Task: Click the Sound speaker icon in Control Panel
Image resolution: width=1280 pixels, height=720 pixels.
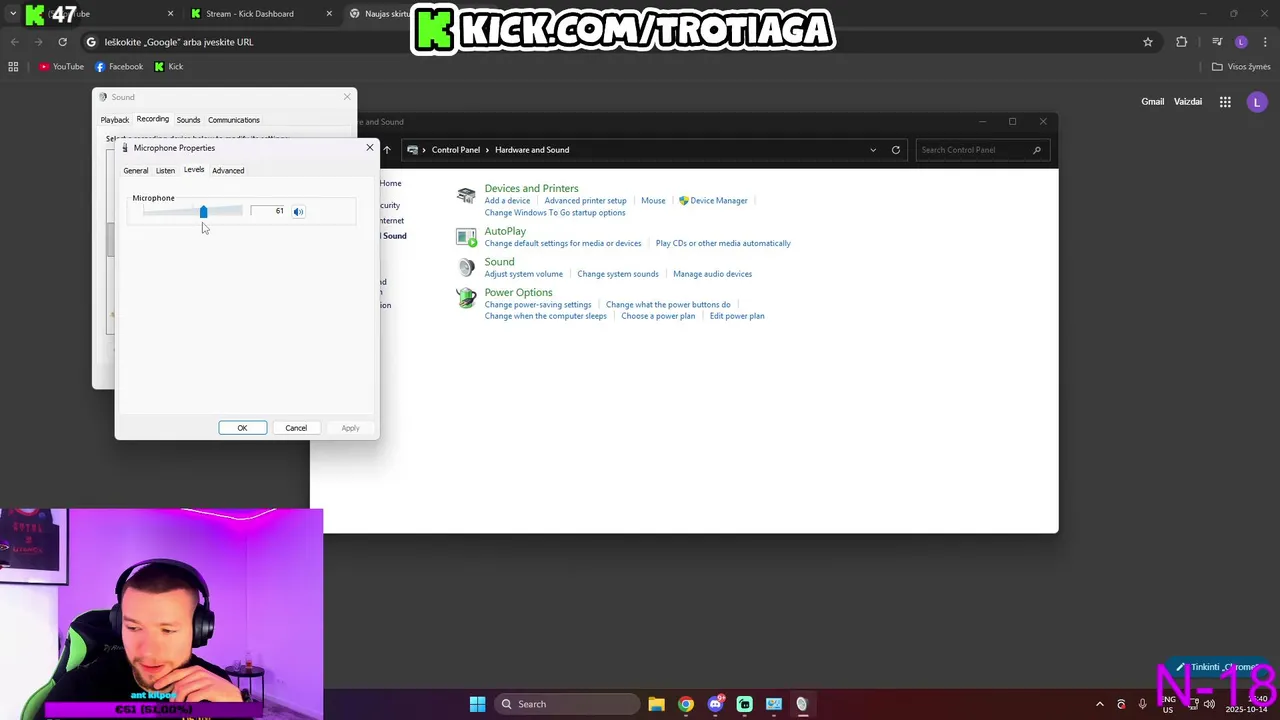Action: pos(466,267)
